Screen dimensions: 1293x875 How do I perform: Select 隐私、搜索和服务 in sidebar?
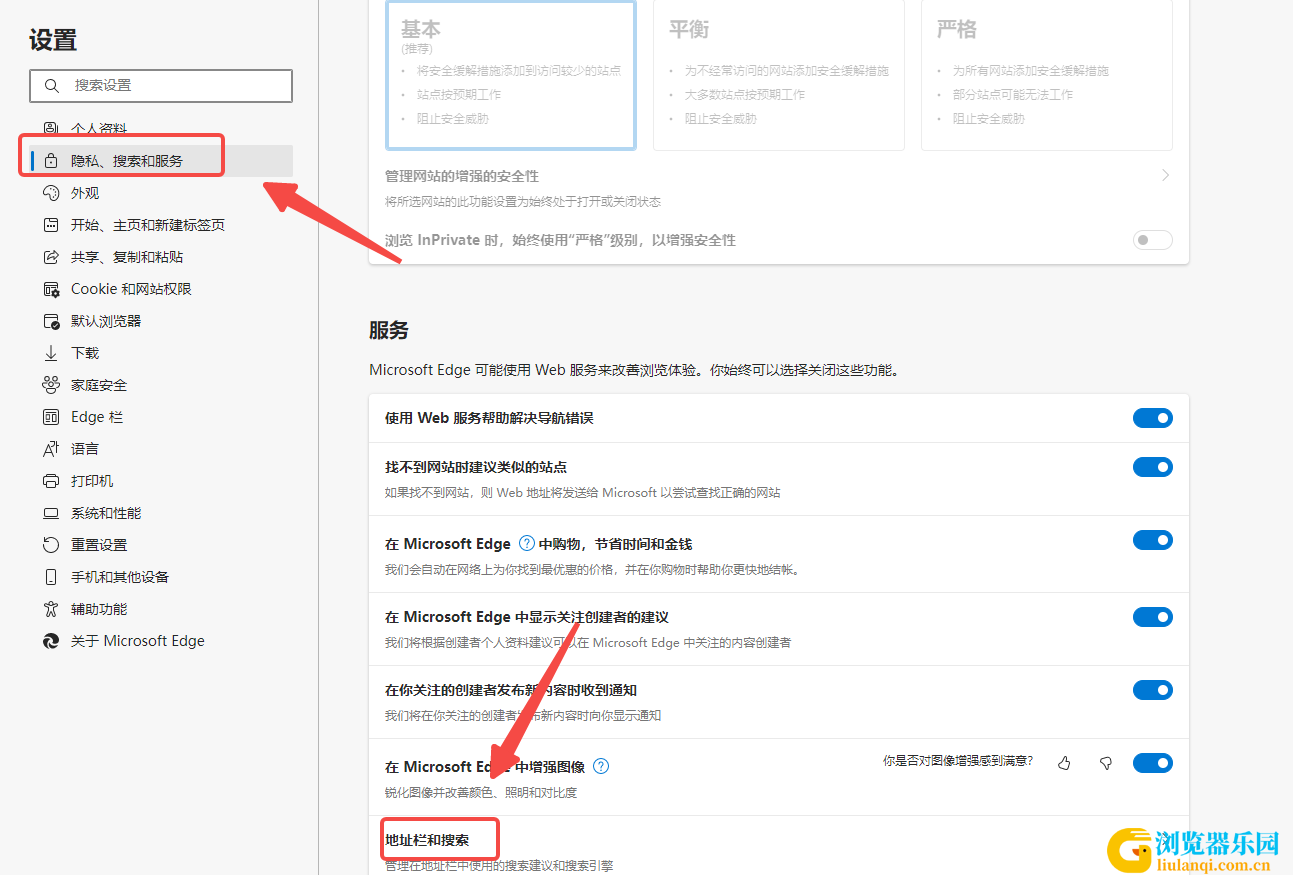161,161
